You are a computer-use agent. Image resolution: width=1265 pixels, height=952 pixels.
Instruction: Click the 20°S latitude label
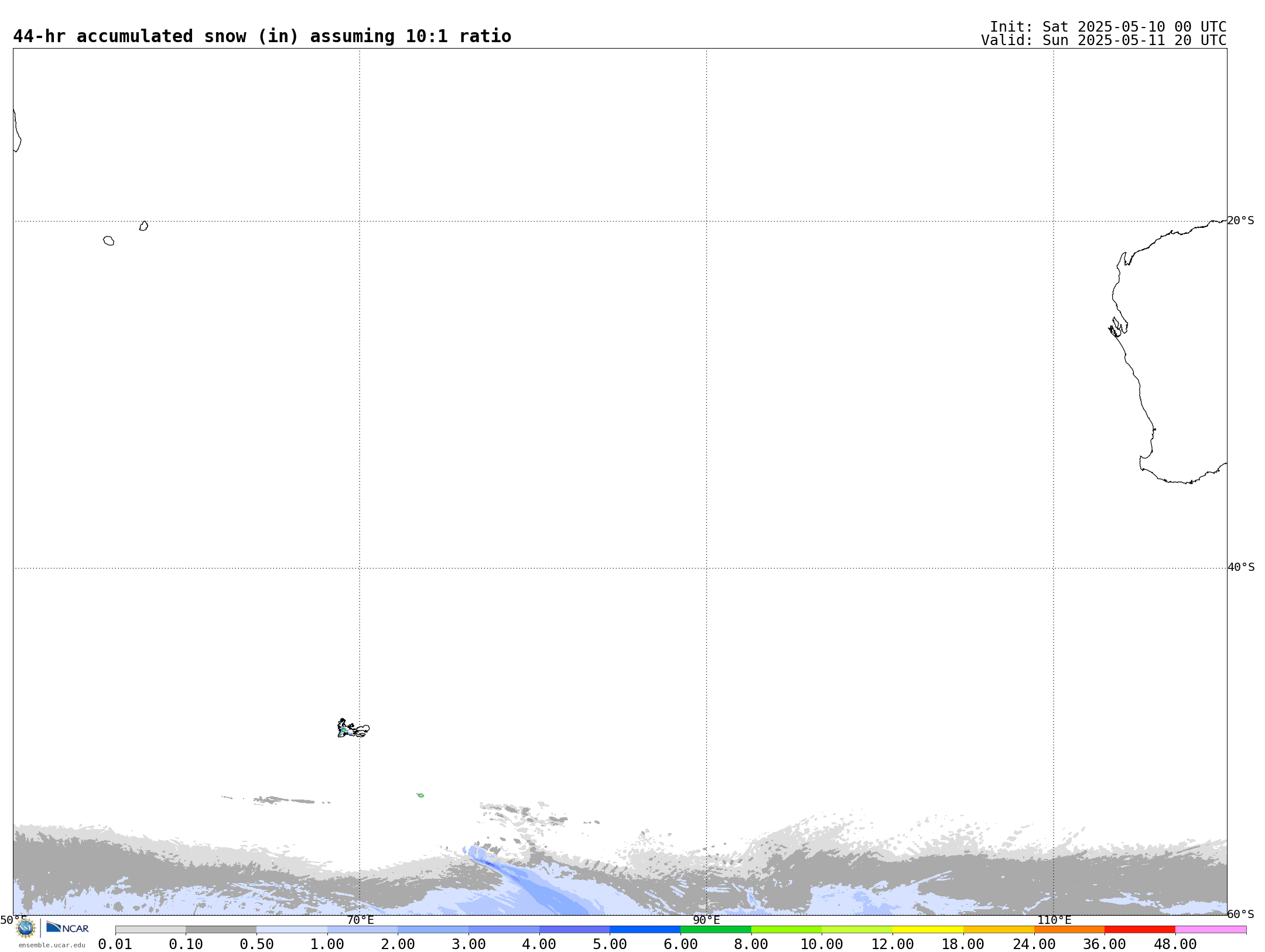[1240, 221]
